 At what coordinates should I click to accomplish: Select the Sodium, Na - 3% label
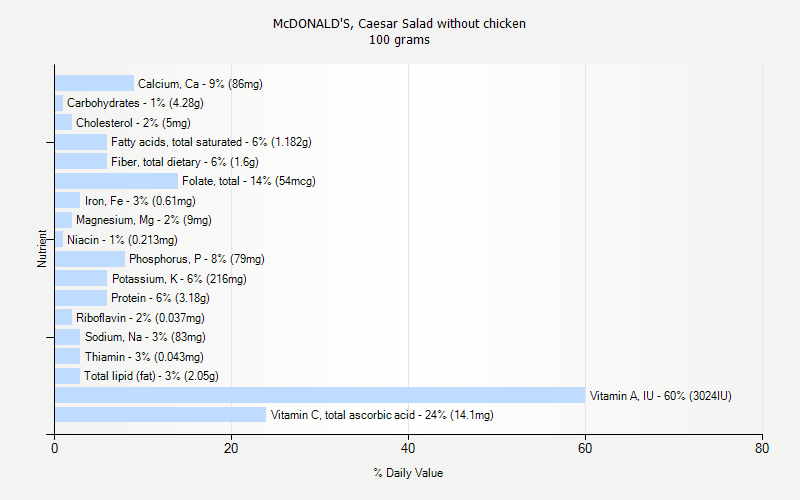[x=145, y=337]
